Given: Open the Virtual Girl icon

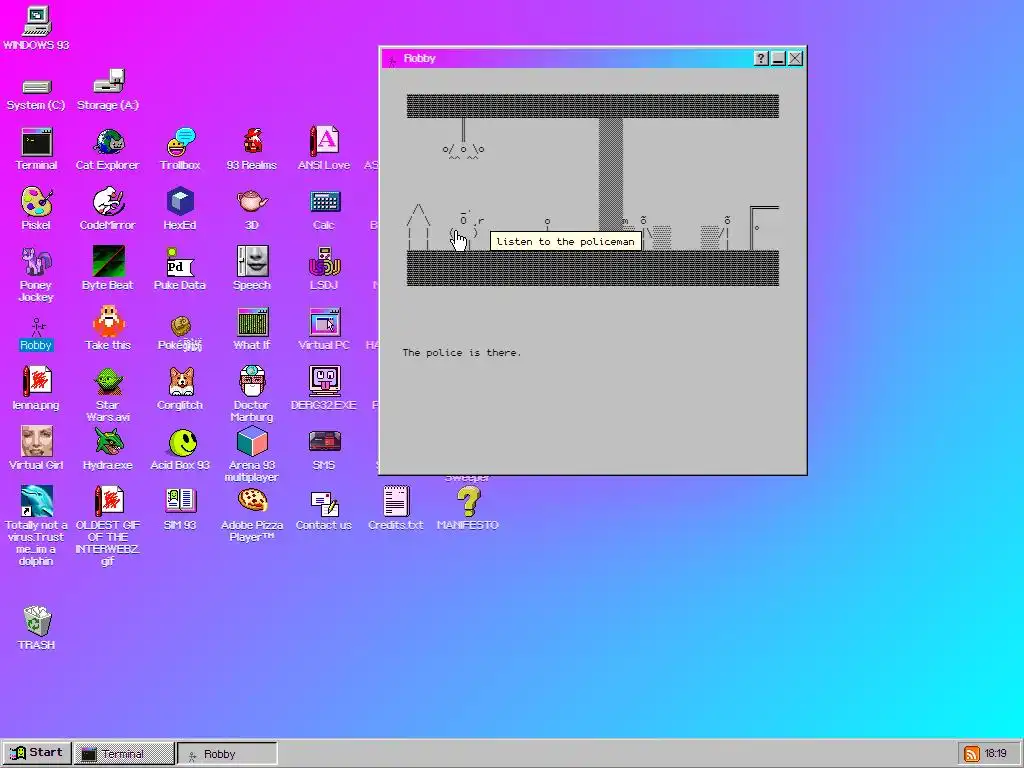Looking at the screenshot, I should click(36, 449).
